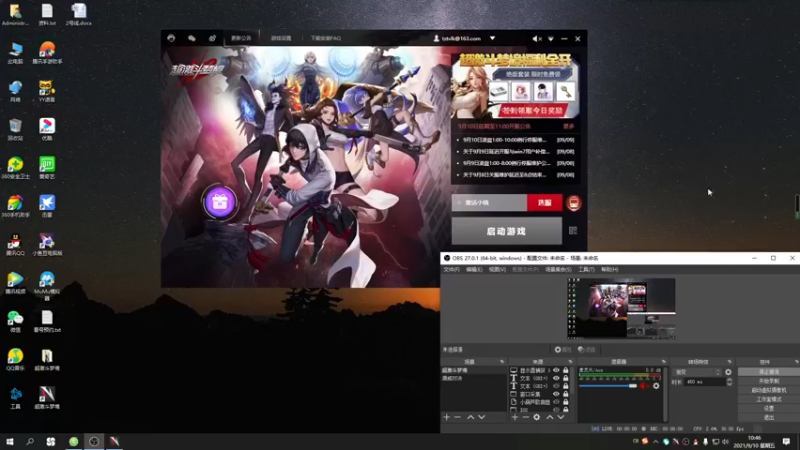Toggle visibility of 窗口采集 source
The image size is (800, 450).
(557, 394)
